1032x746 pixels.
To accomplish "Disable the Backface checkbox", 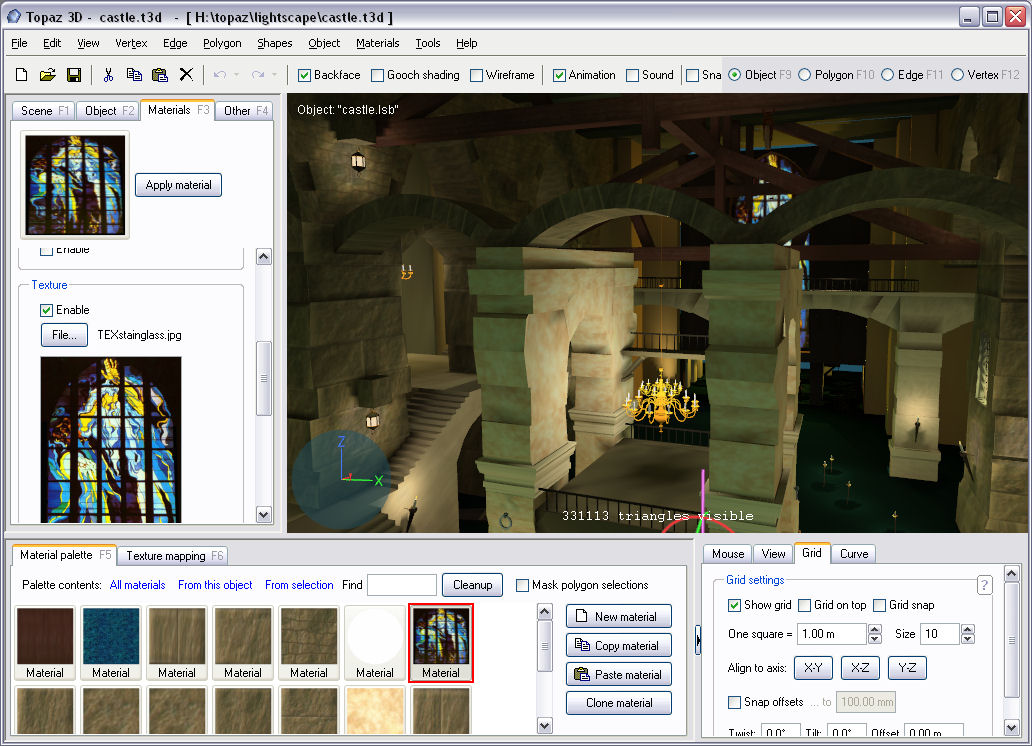I will click(x=306, y=75).
